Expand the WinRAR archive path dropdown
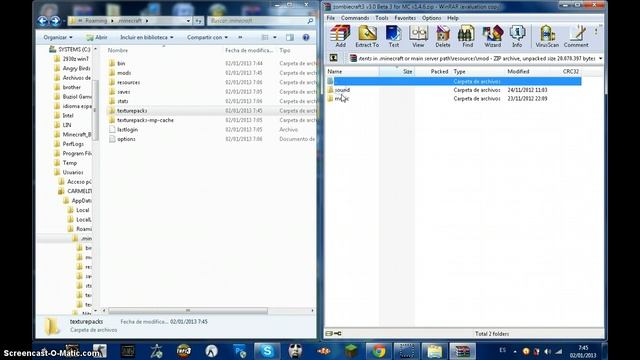This screenshot has width=640, height=360. 600,58
